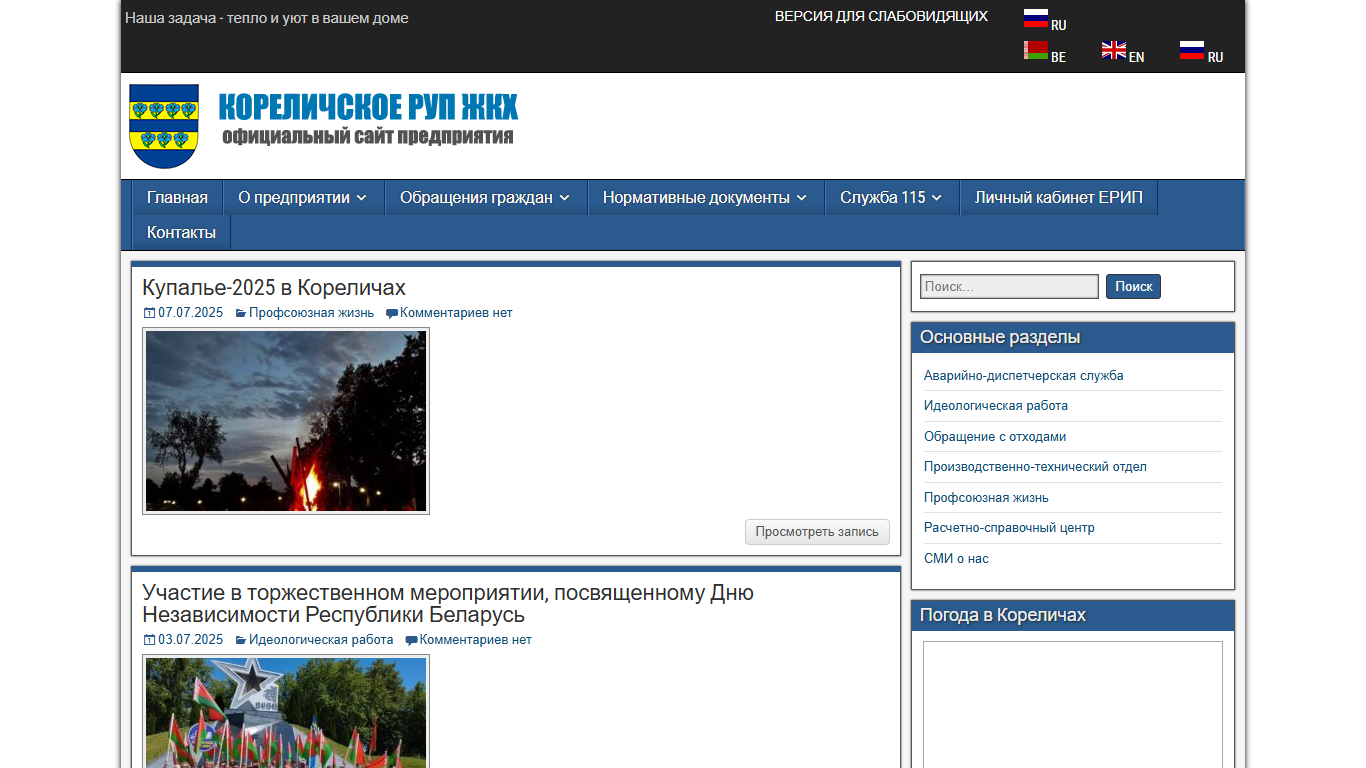
Task: Open Идеологическая работа category under the second post
Action: (321, 640)
